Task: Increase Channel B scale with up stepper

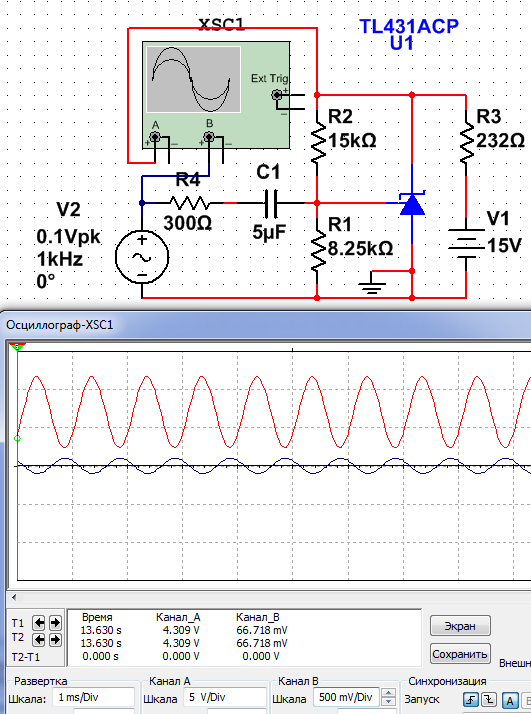Action: [x=388, y=693]
